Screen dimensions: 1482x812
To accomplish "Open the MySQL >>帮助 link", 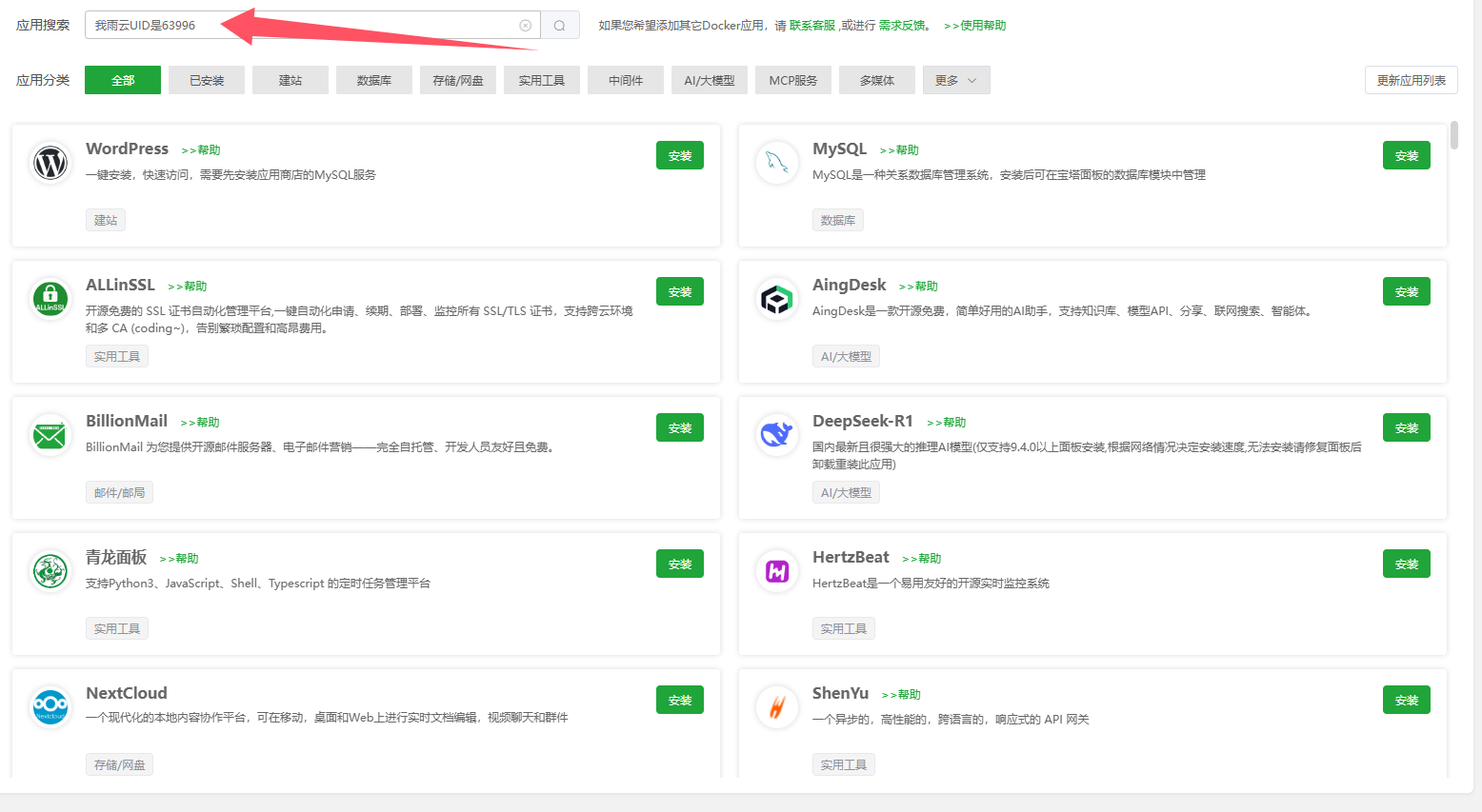I will 899,150.
